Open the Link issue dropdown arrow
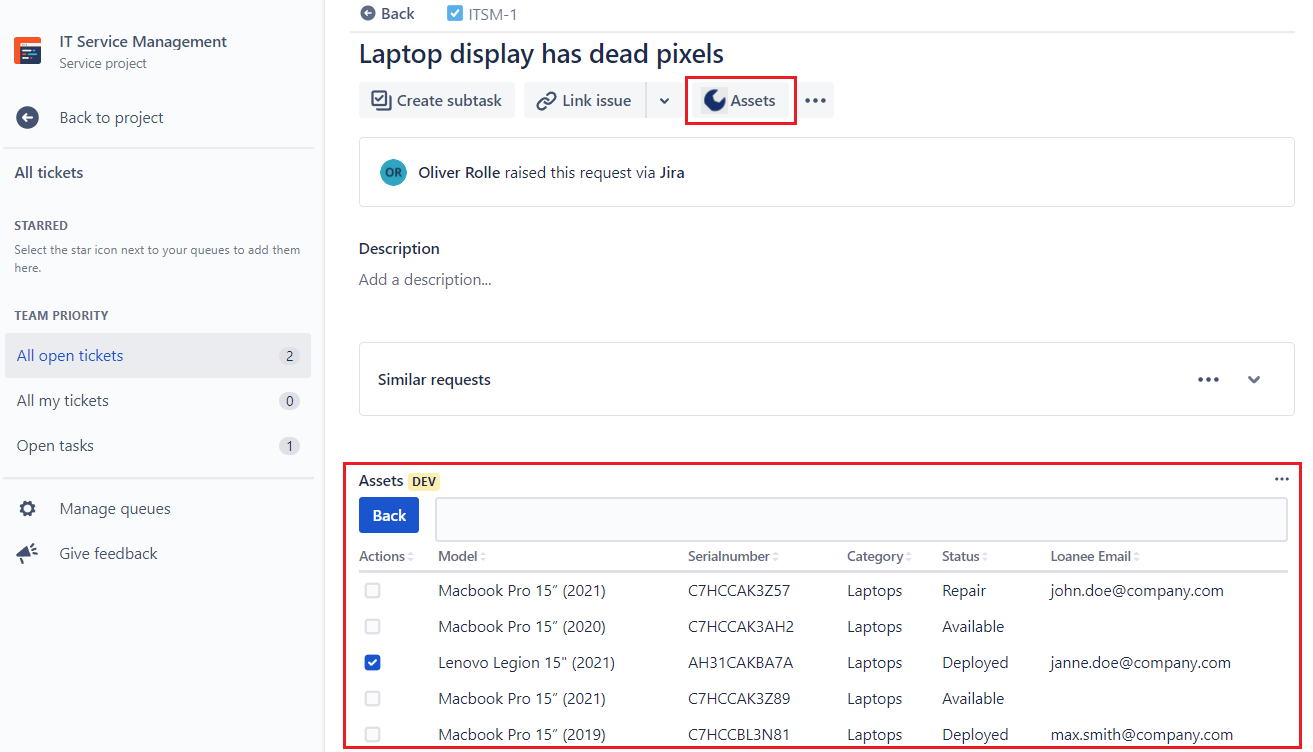1313x752 pixels. [x=664, y=100]
